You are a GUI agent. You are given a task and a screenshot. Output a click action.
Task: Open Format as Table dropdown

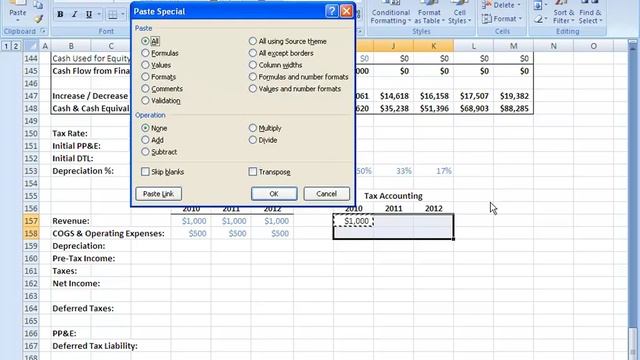[429, 17]
